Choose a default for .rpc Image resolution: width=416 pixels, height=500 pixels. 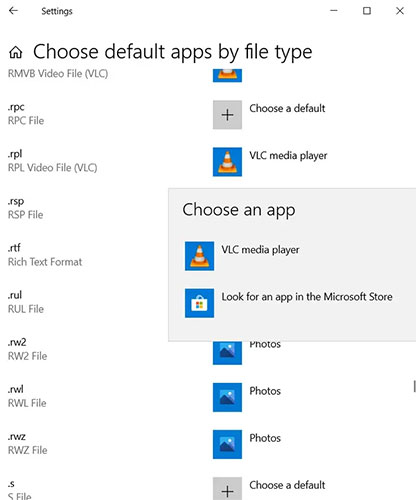click(x=287, y=108)
